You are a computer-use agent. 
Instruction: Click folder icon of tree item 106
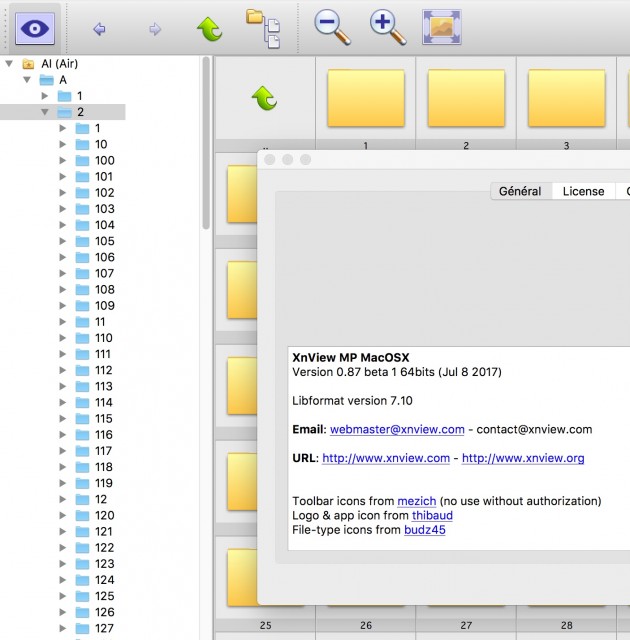click(82, 257)
